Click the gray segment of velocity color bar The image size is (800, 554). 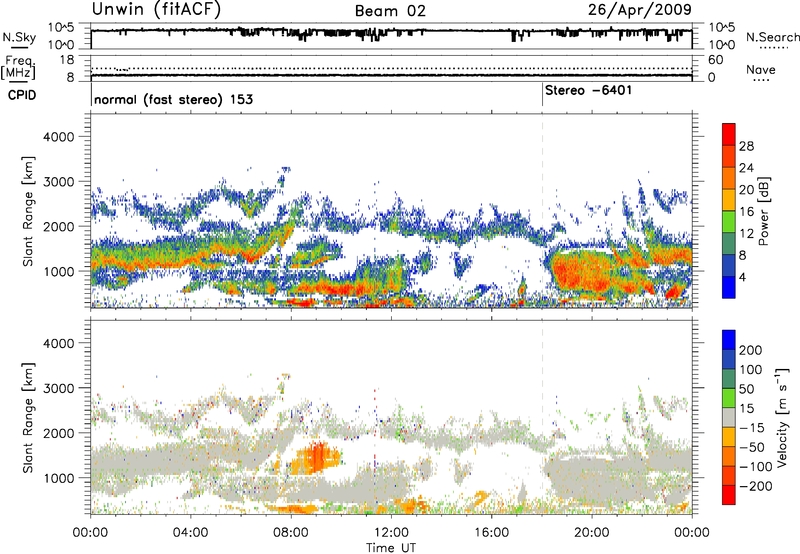pos(729,418)
